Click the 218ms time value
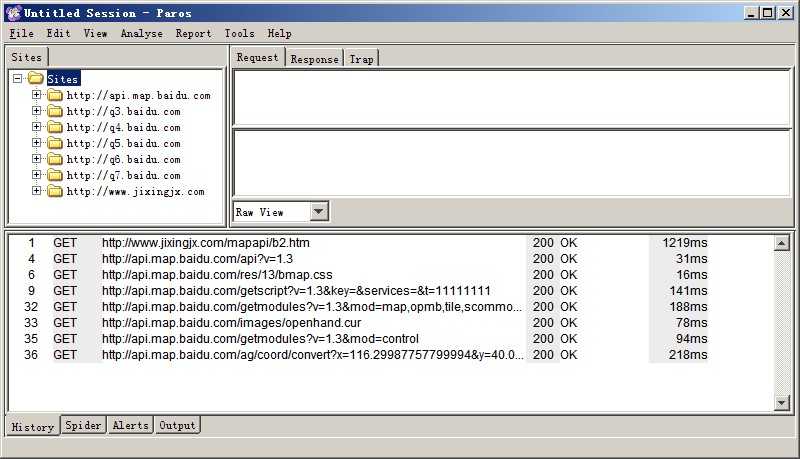Viewport: 800px width, 459px height. tap(688, 354)
